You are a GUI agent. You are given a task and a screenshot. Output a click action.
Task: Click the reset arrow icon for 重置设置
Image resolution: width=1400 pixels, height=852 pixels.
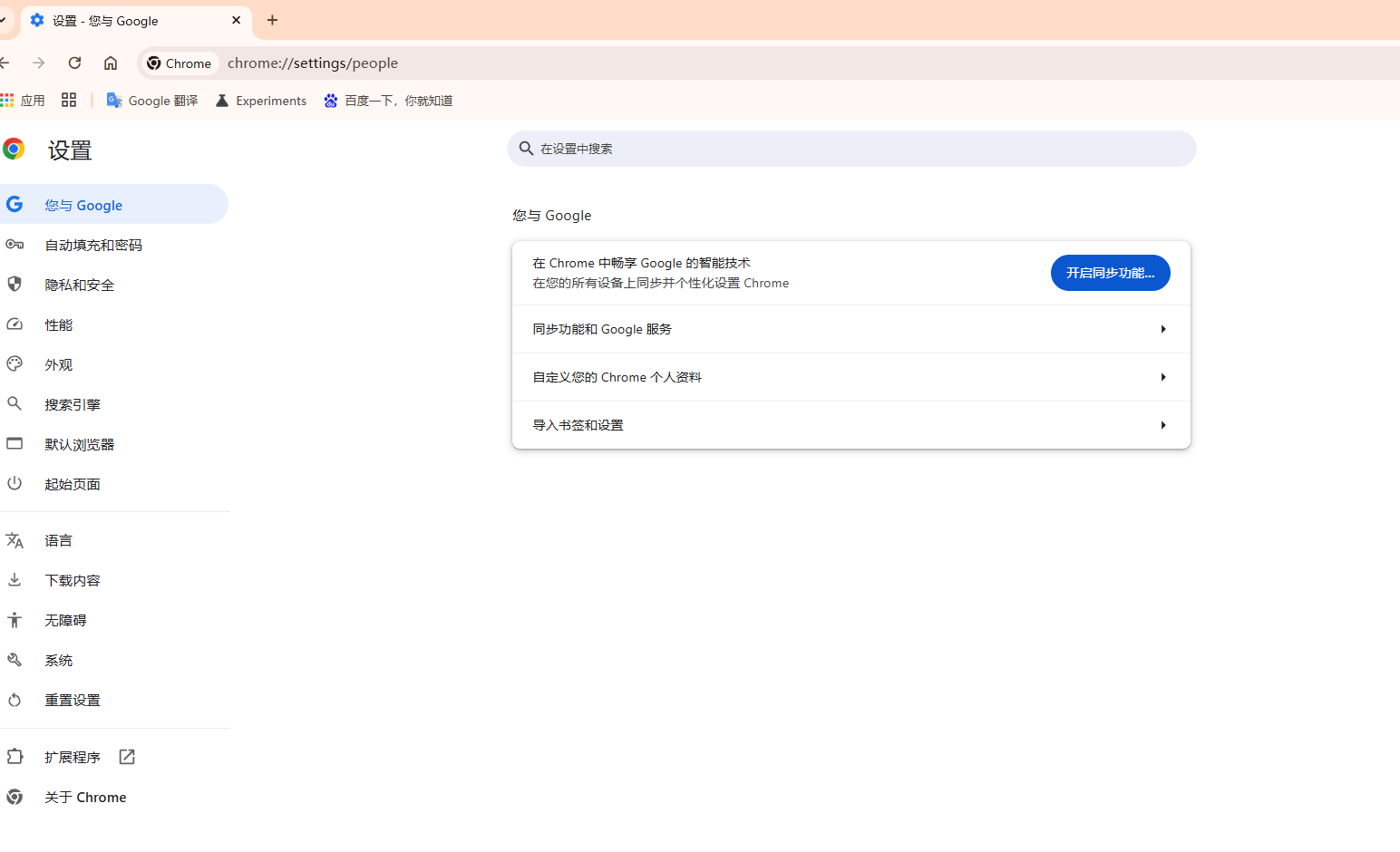(x=15, y=700)
